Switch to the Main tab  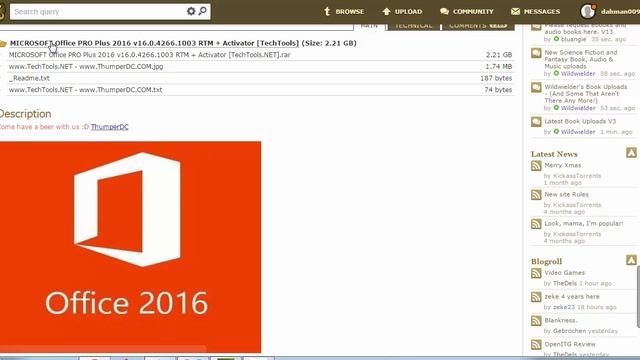(369, 26)
